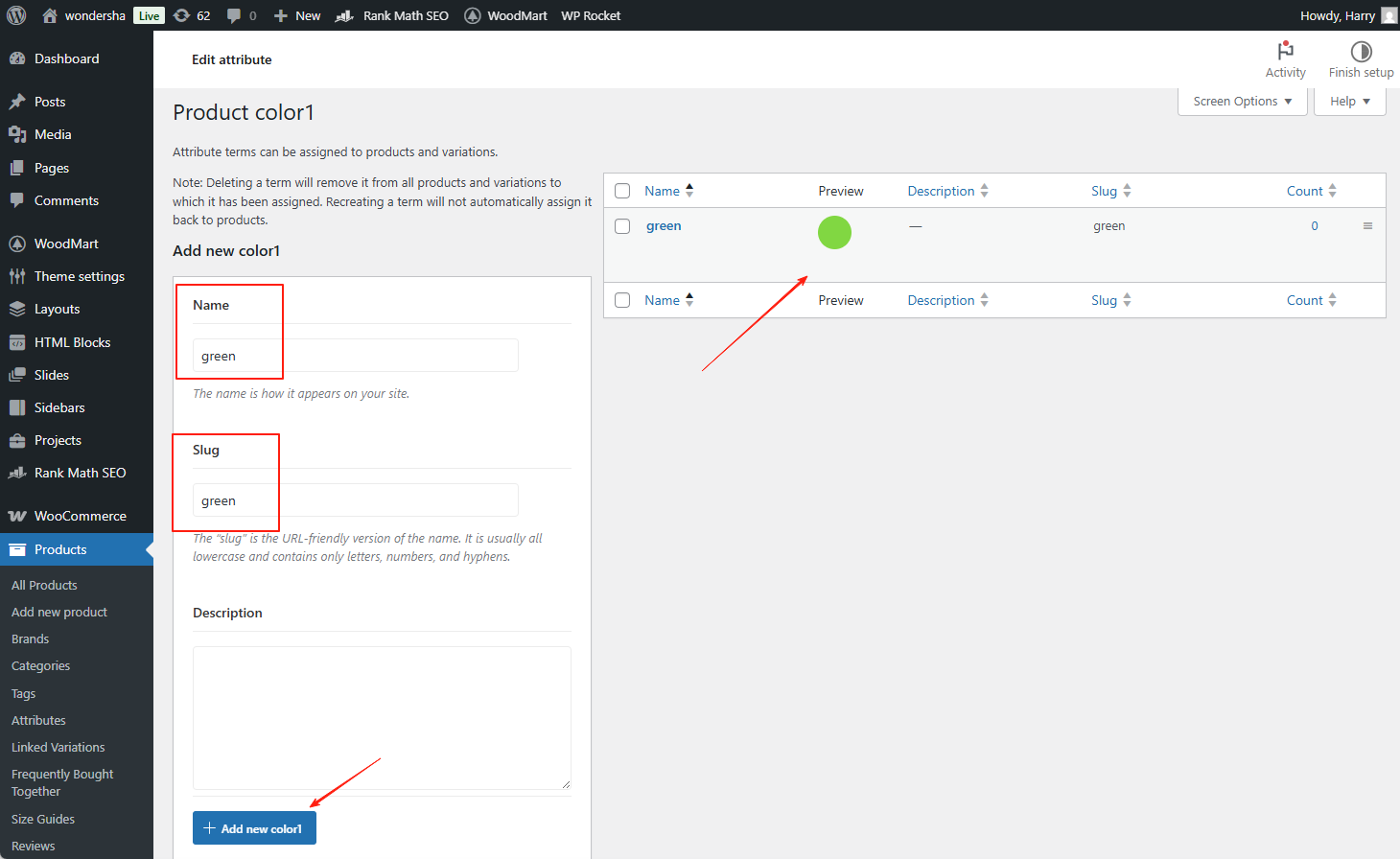Viewport: 1400px width, 859px height.
Task: Tick the checkbox for the green term
Action: pyautogui.click(x=622, y=226)
